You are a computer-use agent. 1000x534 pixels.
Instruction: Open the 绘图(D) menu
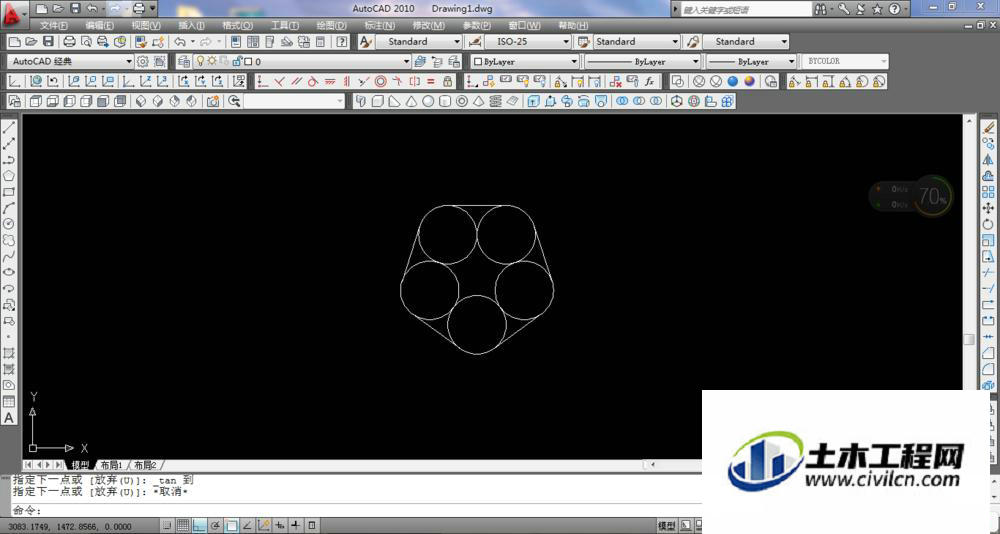tap(332, 26)
